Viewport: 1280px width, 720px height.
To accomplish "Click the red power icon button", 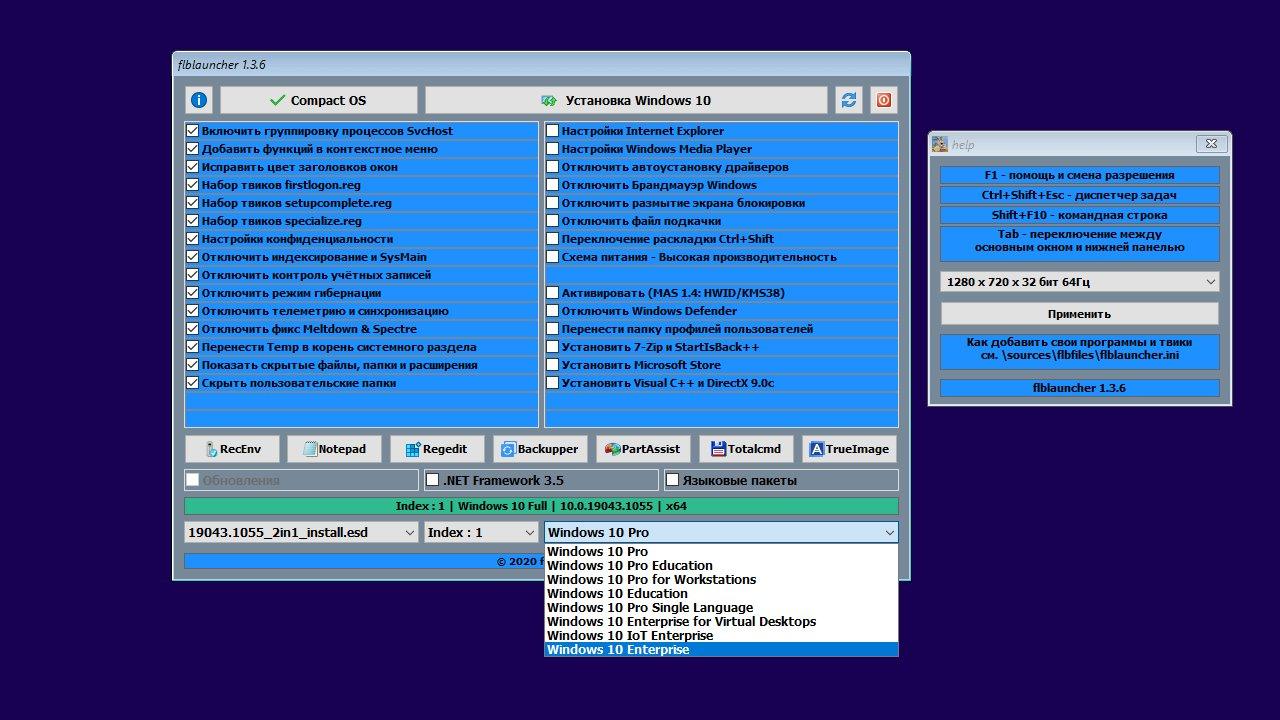I will click(883, 100).
